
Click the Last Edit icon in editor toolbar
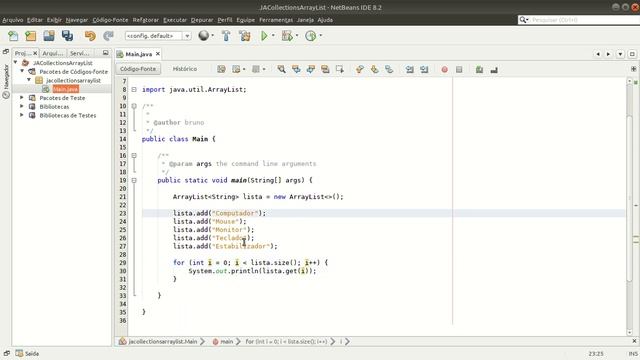[x=221, y=69]
